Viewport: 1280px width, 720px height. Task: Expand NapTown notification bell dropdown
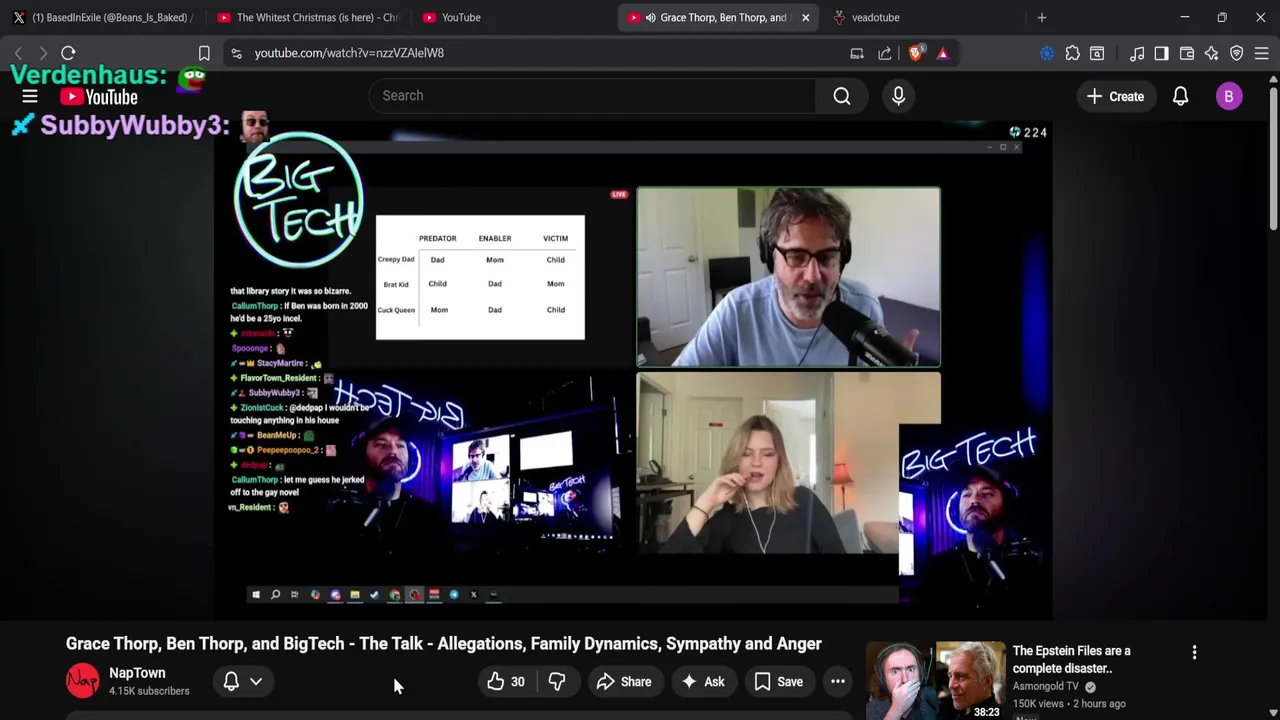243,682
